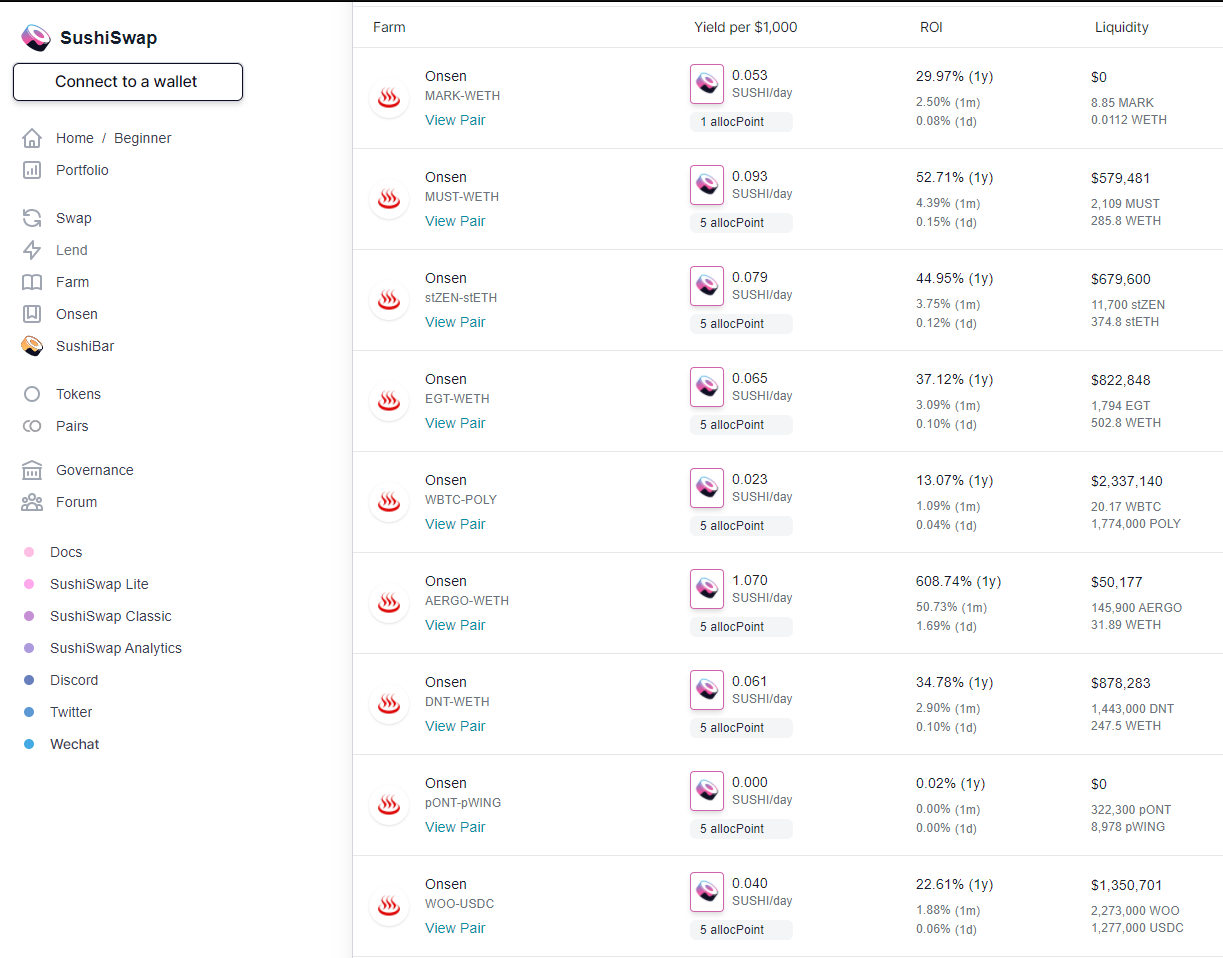Viewport: 1223px width, 958px height.
Task: Open View Pair for AERGO-WETH
Action: coord(455,625)
